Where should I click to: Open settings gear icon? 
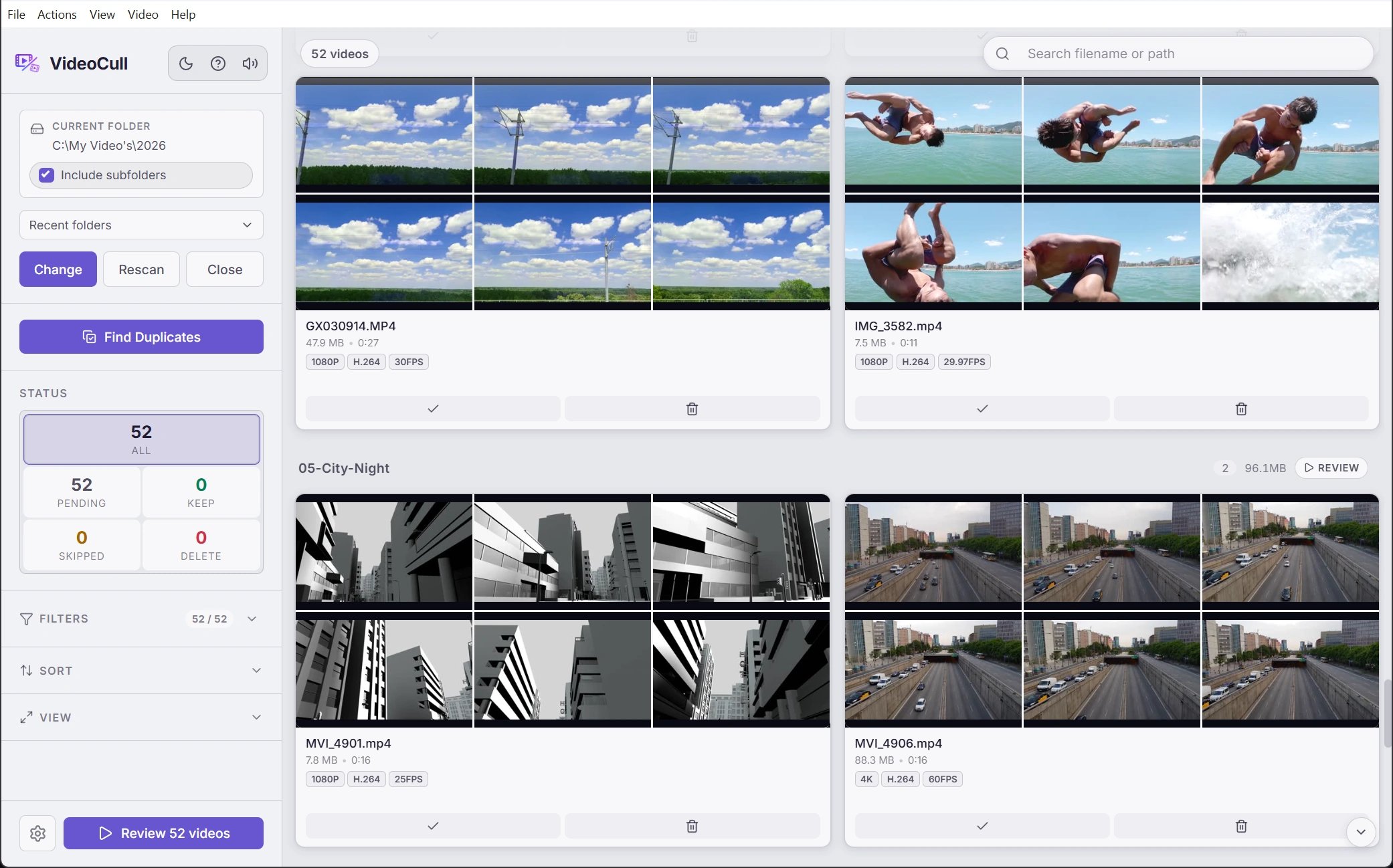pyautogui.click(x=37, y=833)
